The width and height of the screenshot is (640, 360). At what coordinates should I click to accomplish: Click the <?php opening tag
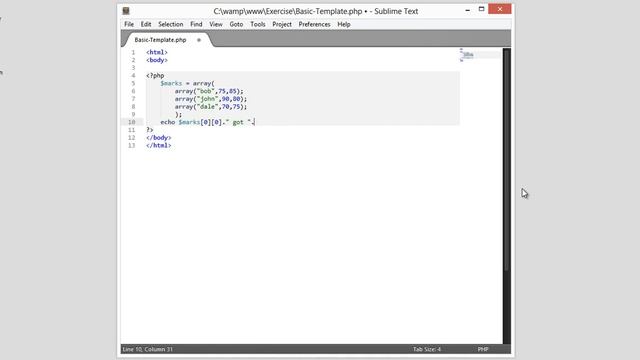[x=155, y=76]
